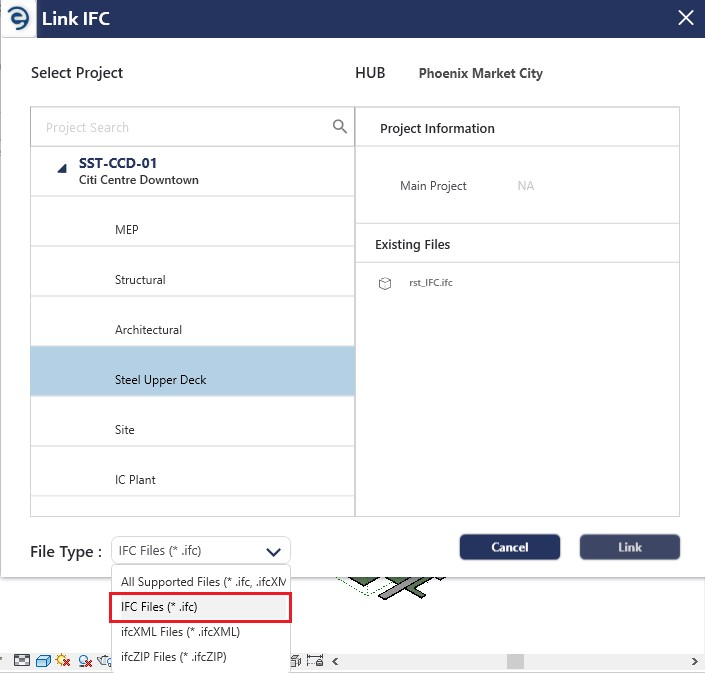The width and height of the screenshot is (705, 673).
Task: Click the rst_IFC.ifc file cube icon
Action: tap(385, 283)
